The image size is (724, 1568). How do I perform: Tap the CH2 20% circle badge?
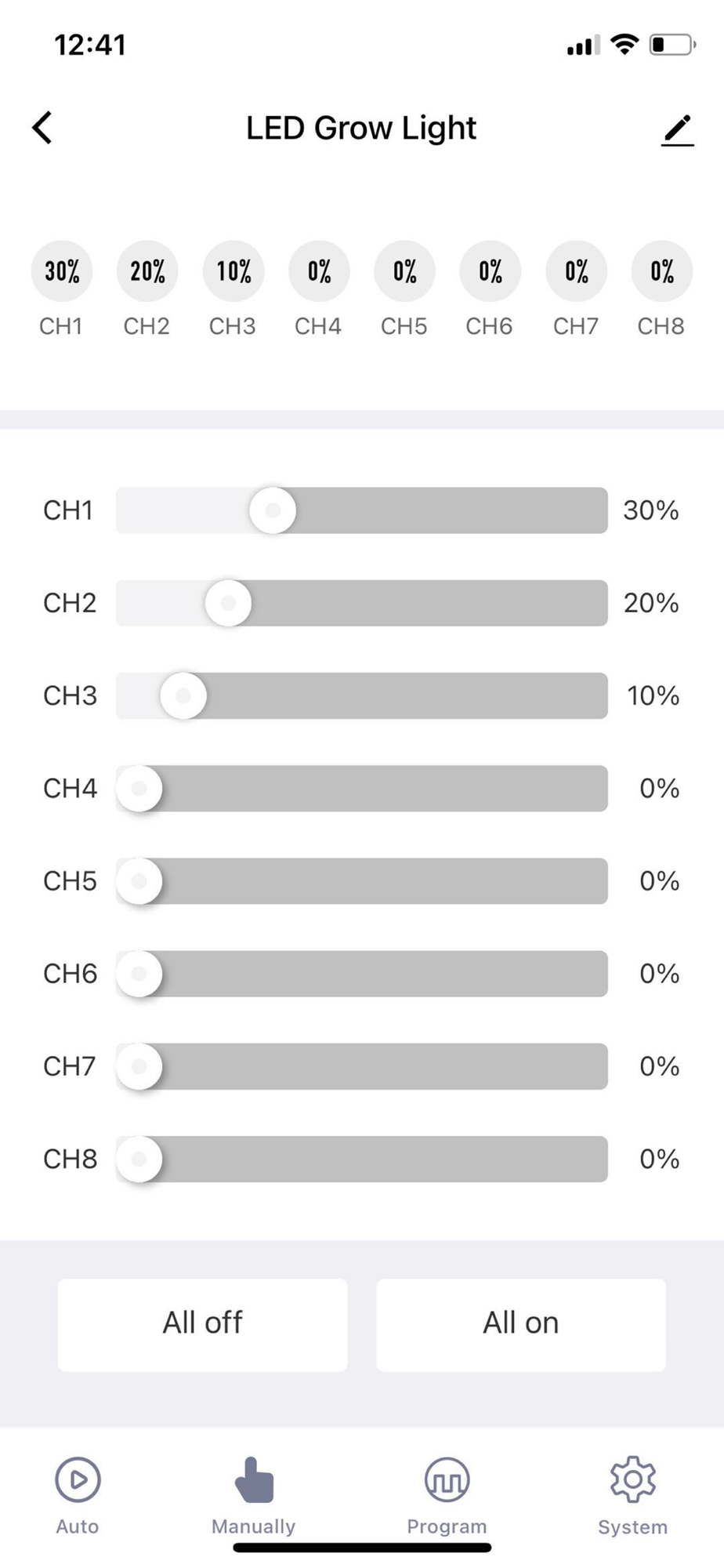[x=147, y=271]
